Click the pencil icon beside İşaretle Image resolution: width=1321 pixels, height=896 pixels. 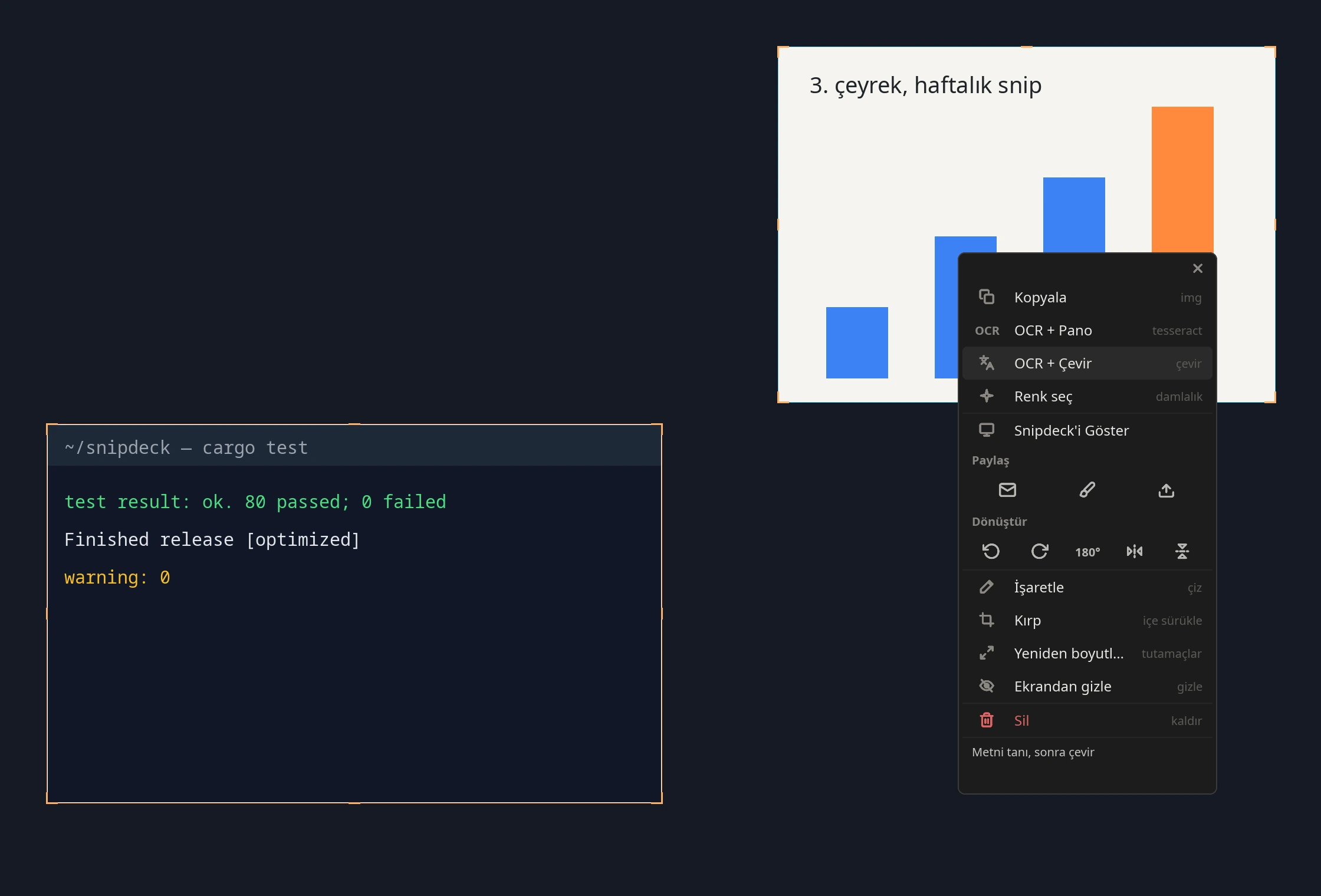click(x=987, y=587)
